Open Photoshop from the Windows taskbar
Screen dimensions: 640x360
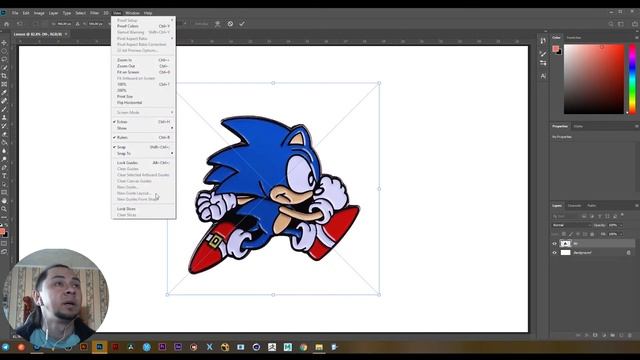point(100,347)
